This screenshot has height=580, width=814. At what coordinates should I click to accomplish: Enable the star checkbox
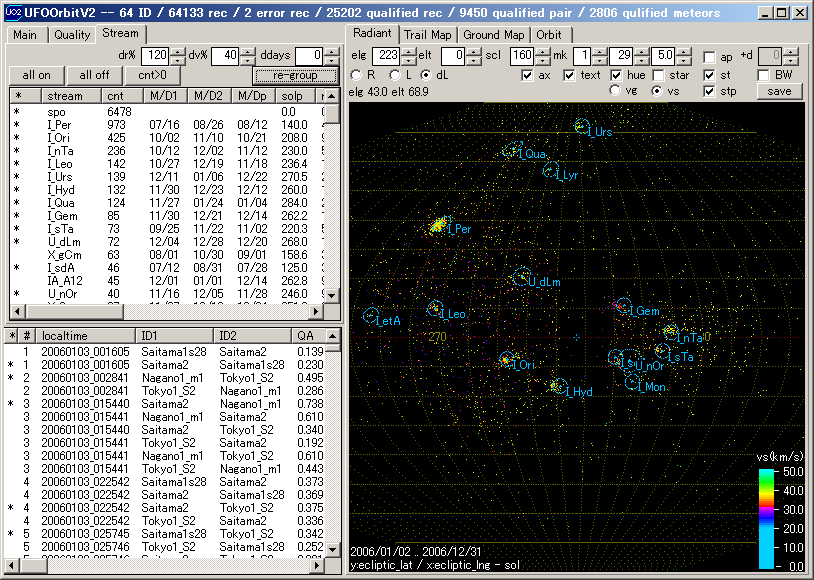(x=659, y=75)
